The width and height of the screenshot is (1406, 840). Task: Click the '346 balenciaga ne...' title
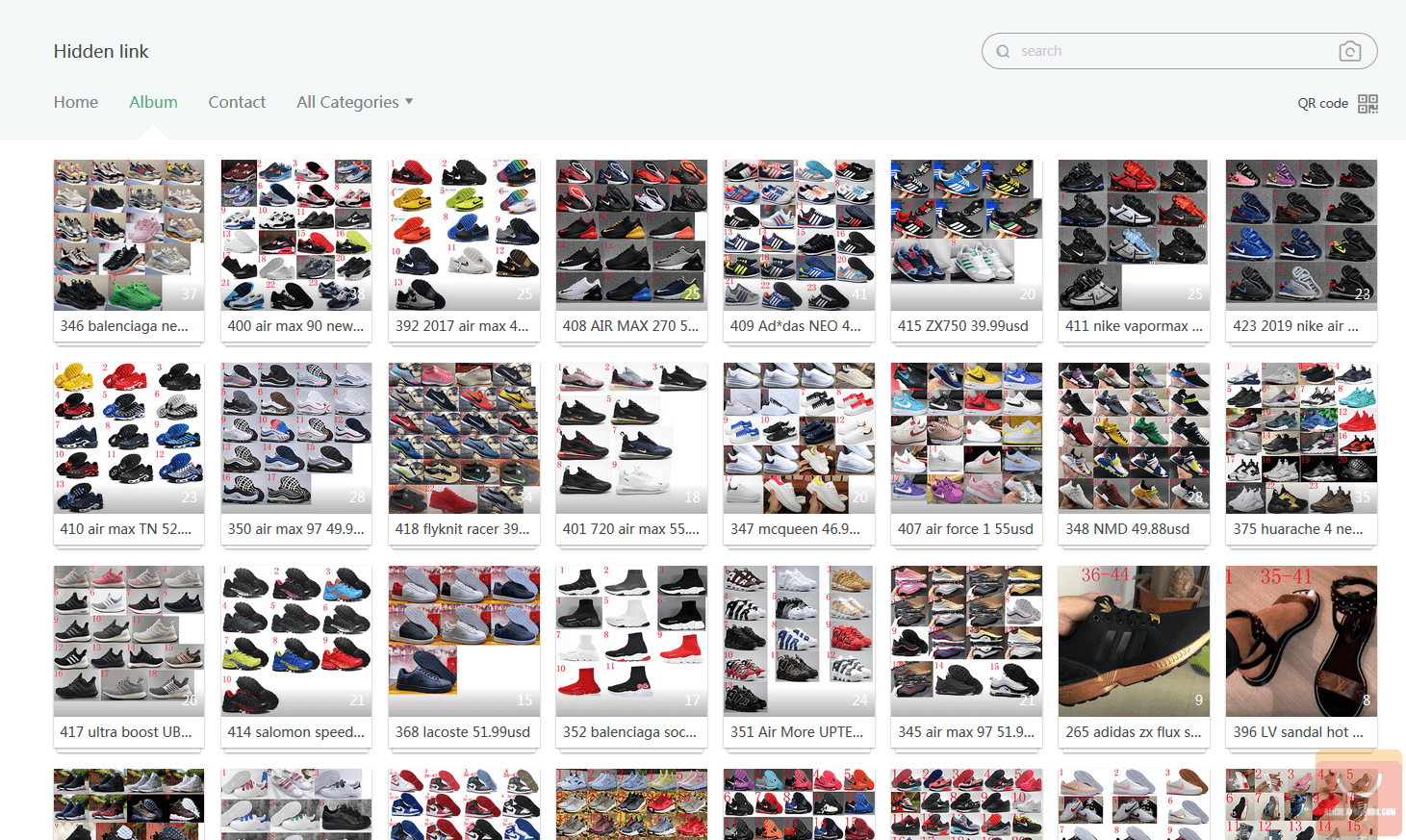(x=124, y=326)
